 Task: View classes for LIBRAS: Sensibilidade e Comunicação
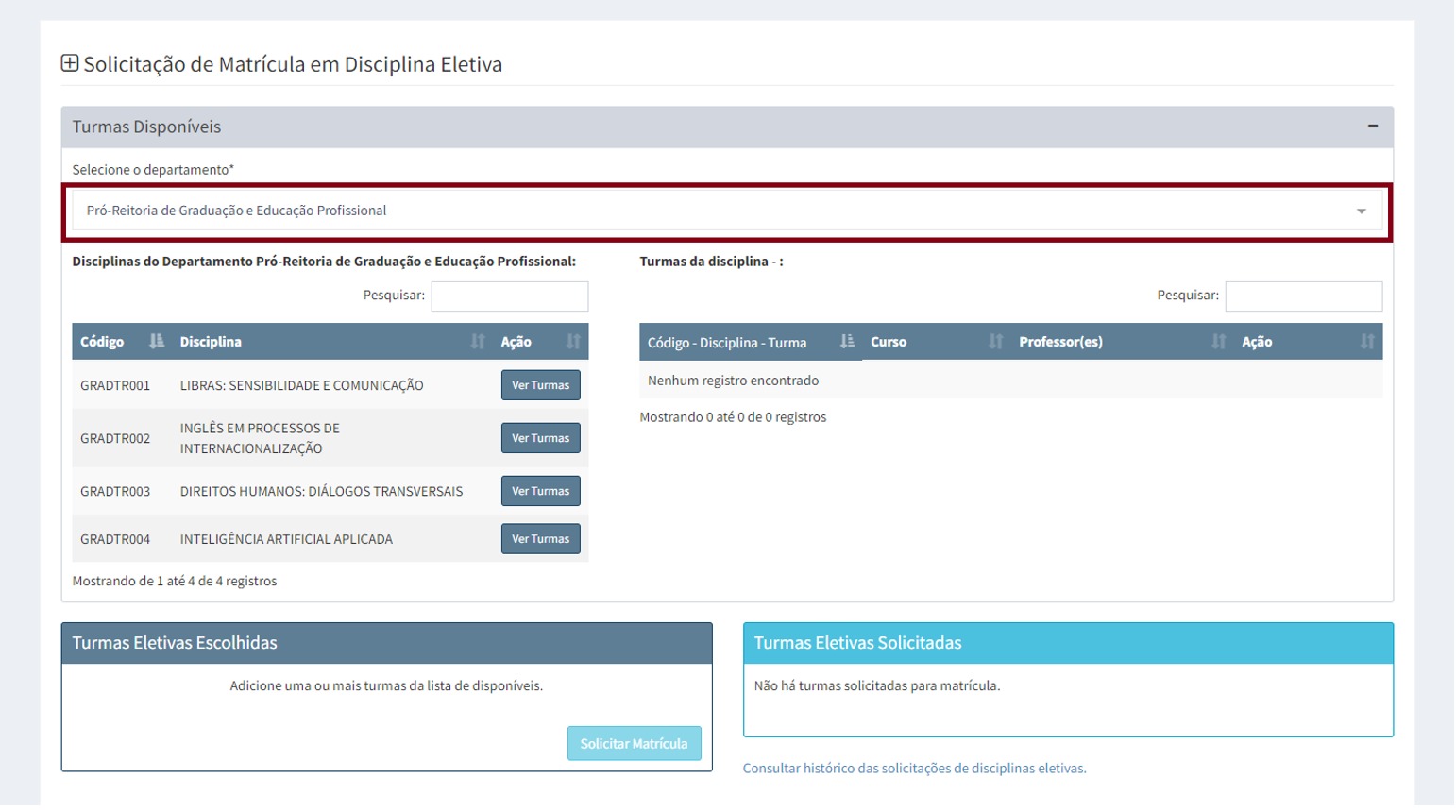[x=540, y=385]
